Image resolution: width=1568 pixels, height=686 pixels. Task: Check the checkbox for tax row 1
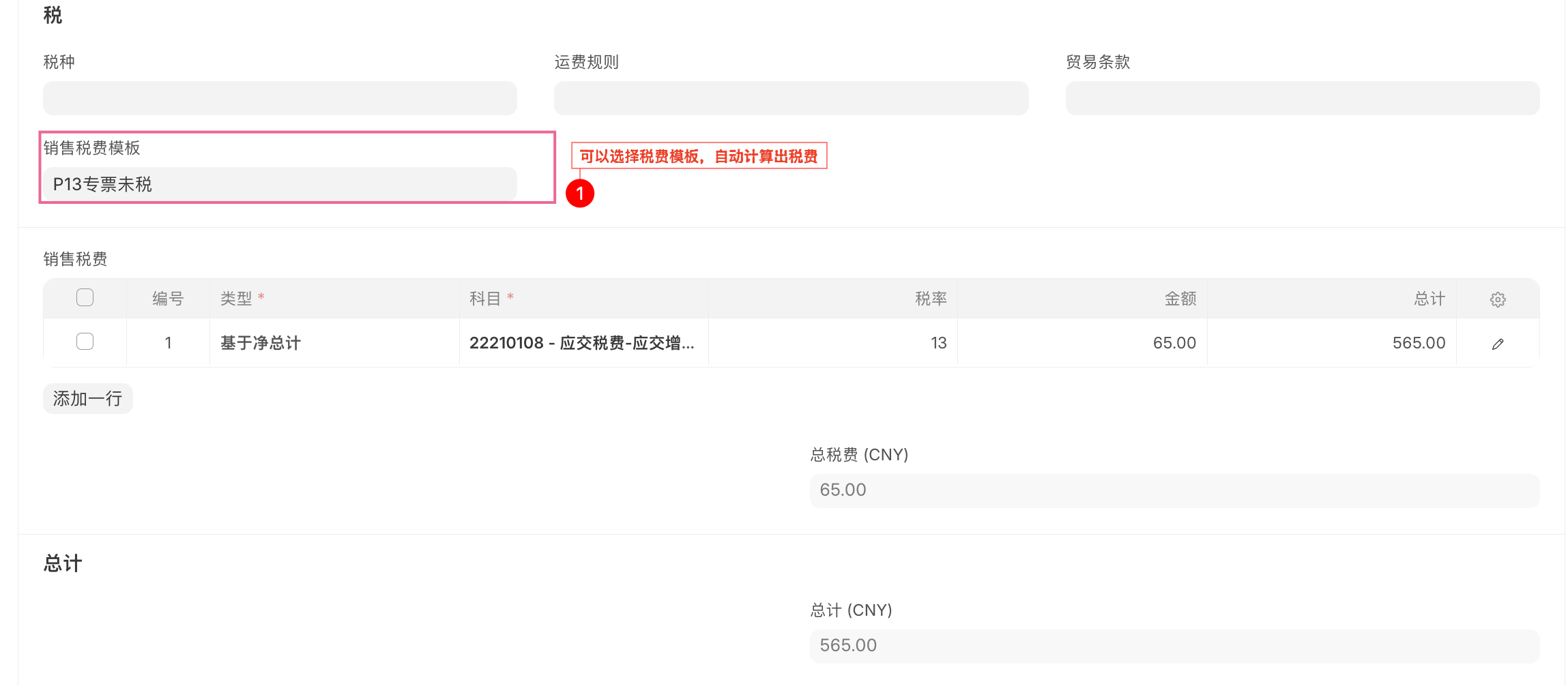click(x=85, y=342)
